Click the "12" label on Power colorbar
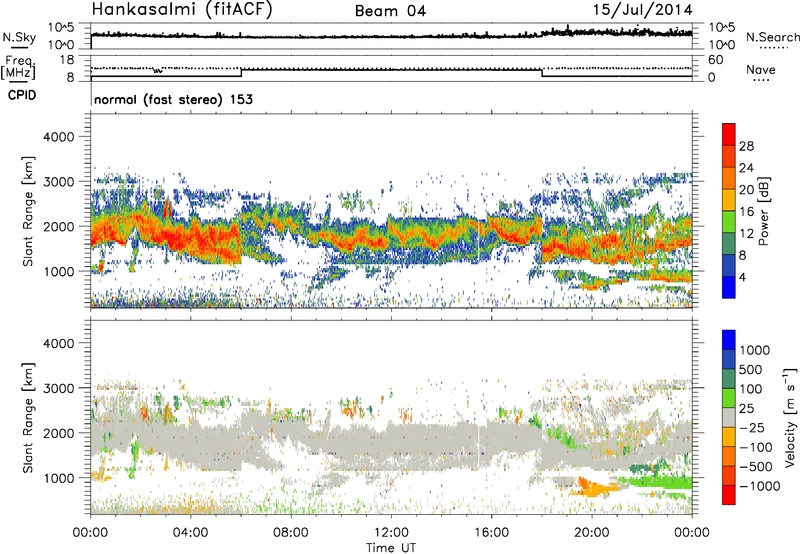800x554 pixels. tap(746, 234)
